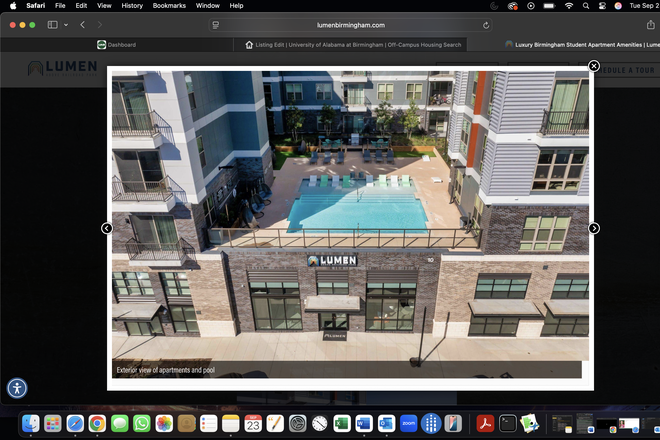Viewport: 660px width, 440px height.
Task: Open Zoom from the Dock
Action: click(x=409, y=424)
